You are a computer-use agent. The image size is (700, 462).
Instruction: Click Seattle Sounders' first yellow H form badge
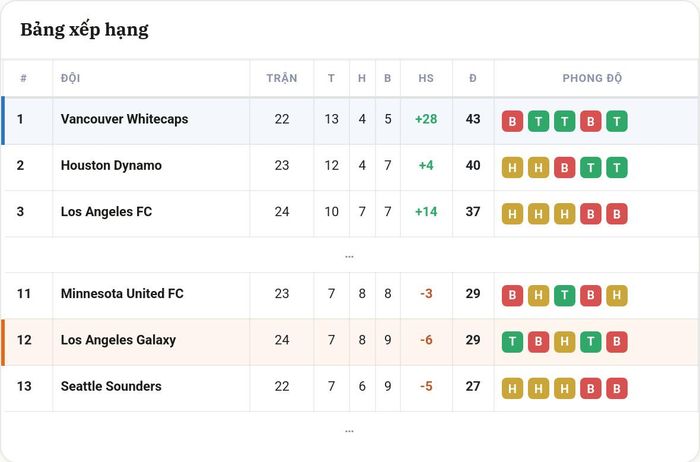click(x=512, y=388)
